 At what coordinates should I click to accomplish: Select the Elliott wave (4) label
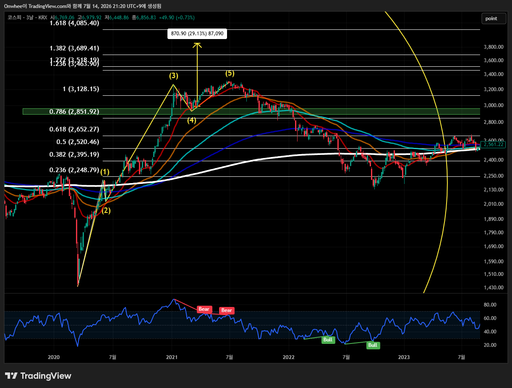click(x=191, y=120)
